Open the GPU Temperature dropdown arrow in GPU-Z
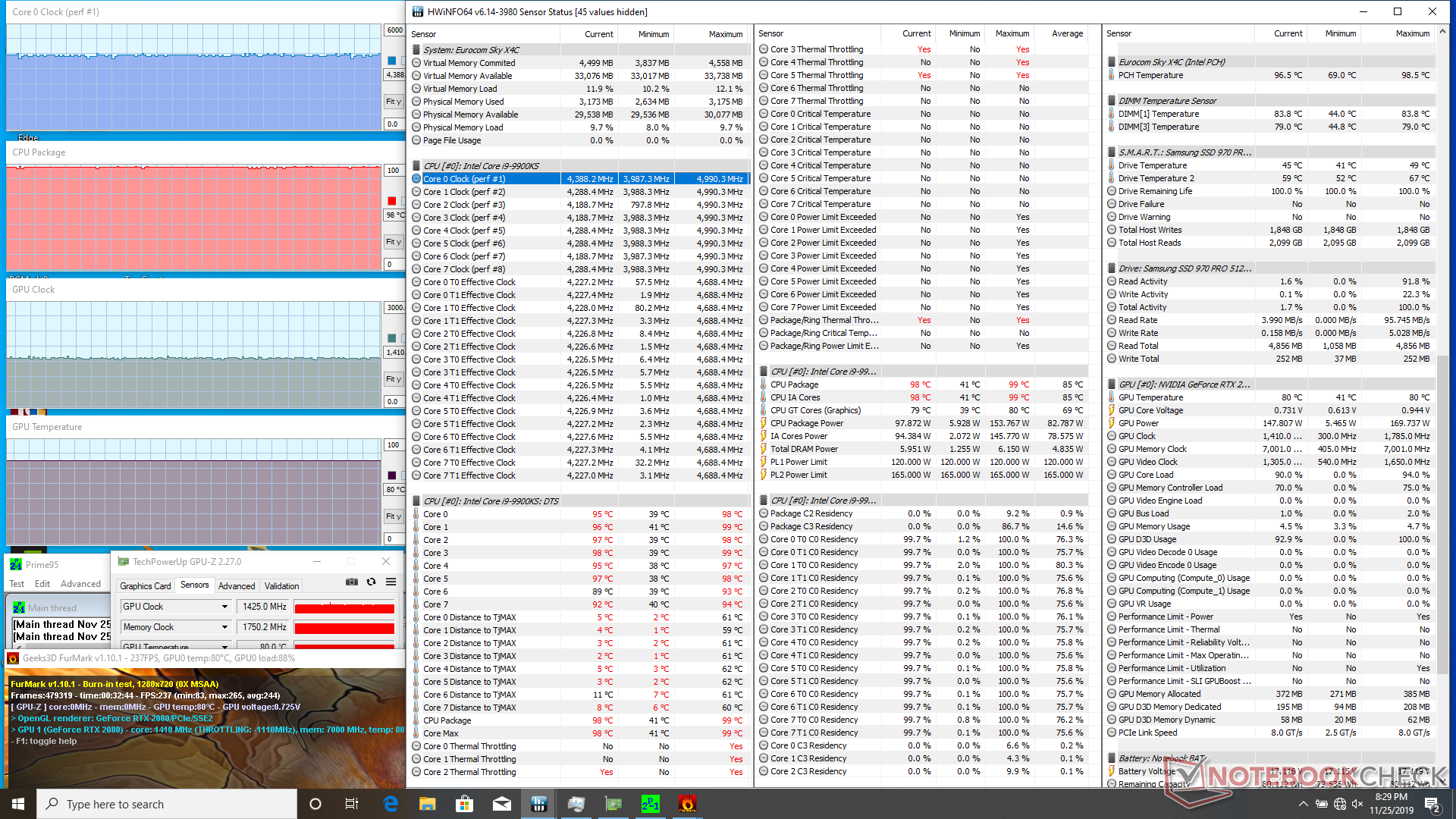The image size is (1456, 819). [x=224, y=647]
